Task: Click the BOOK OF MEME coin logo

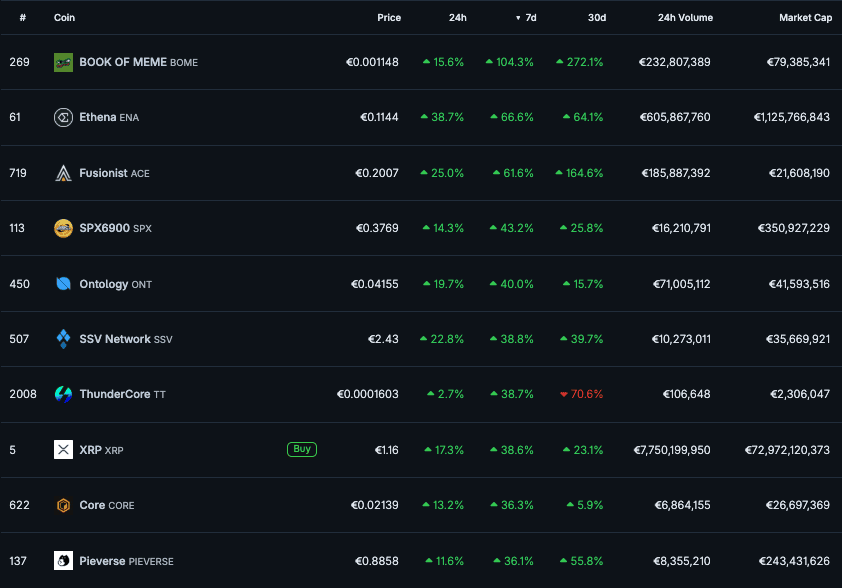Action: pyautogui.click(x=63, y=62)
